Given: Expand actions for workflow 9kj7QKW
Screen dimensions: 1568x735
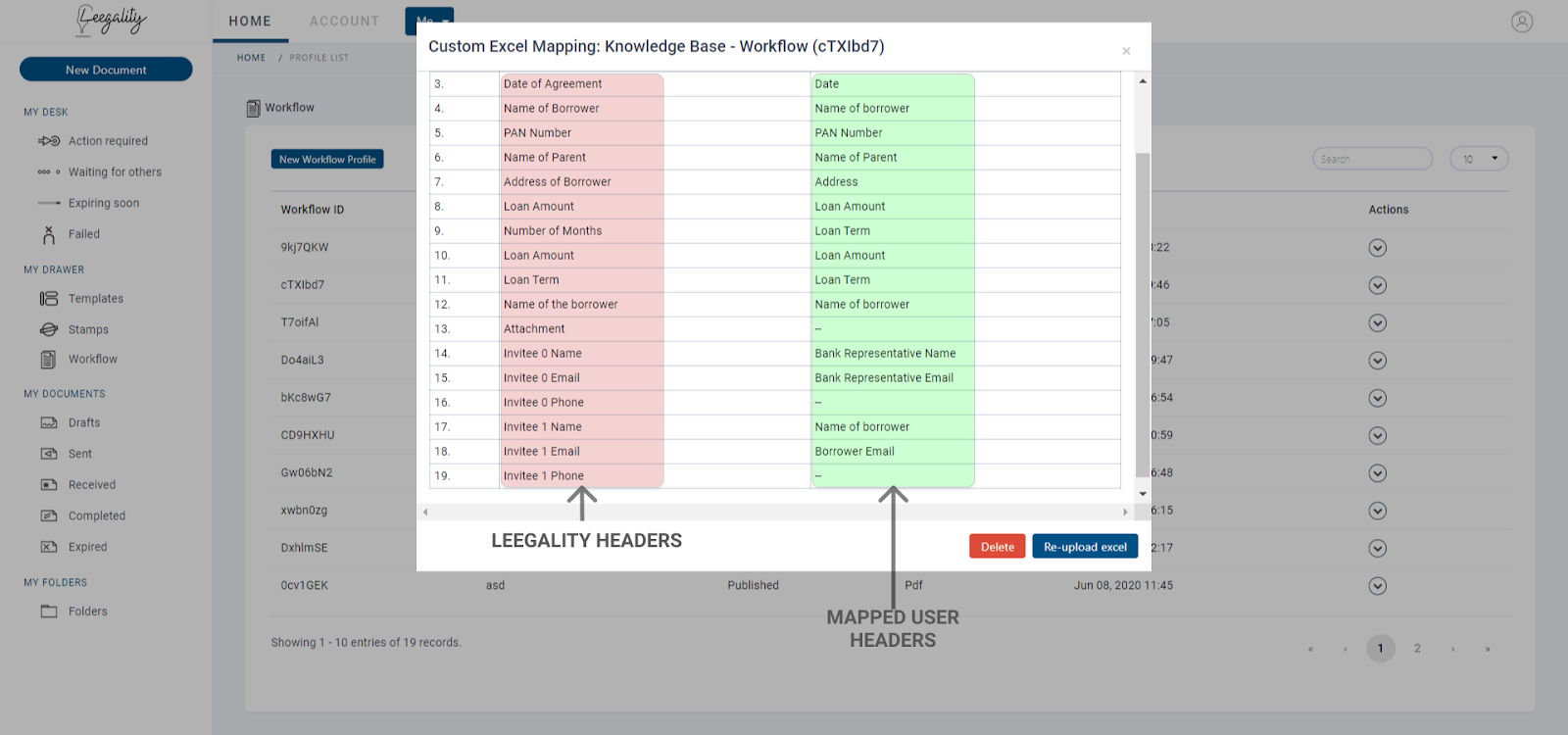Looking at the screenshot, I should pos(1378,248).
